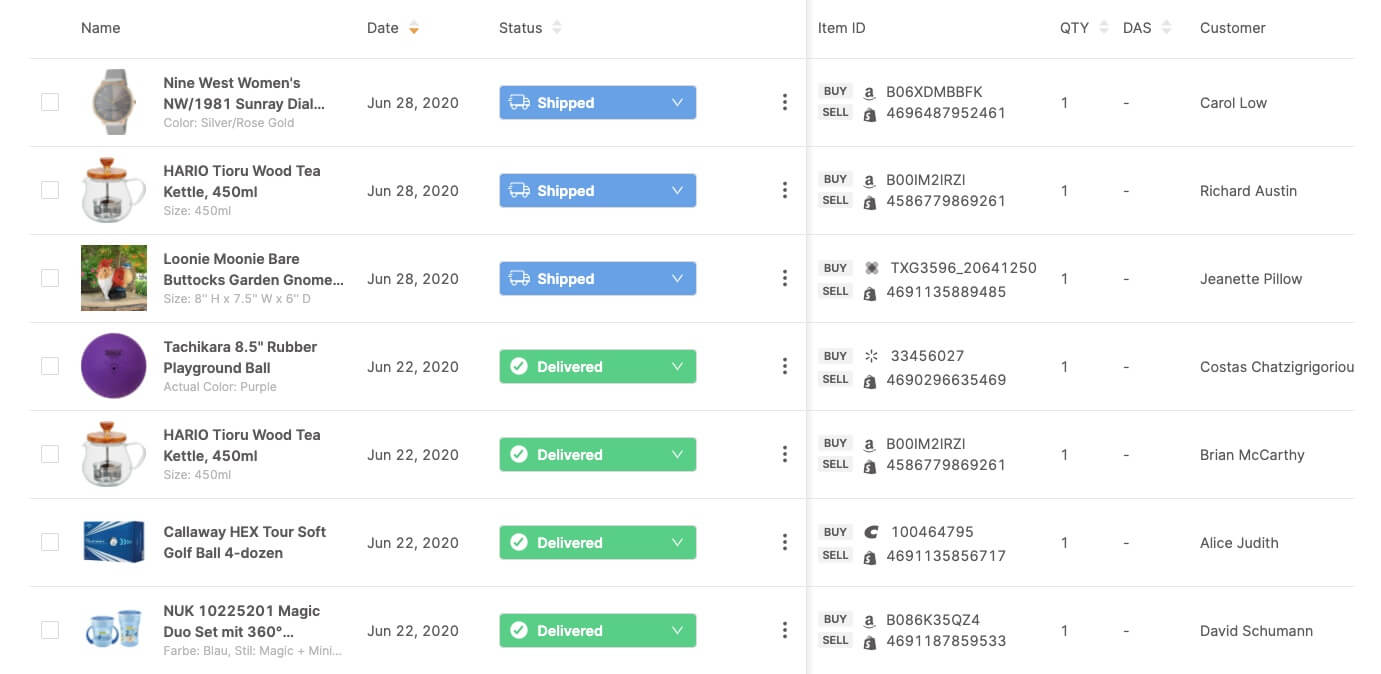Open Shipped status dropdown for Richard Austin's order
The width and height of the screenshot is (1381, 674).
point(598,190)
